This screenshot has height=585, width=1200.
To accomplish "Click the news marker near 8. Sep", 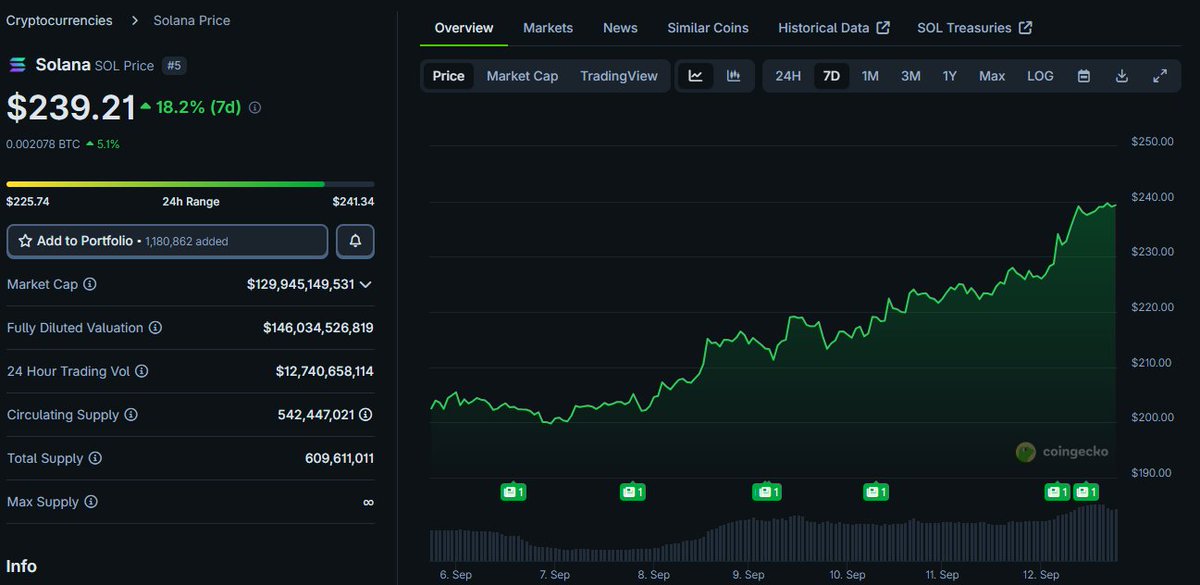I will point(632,491).
